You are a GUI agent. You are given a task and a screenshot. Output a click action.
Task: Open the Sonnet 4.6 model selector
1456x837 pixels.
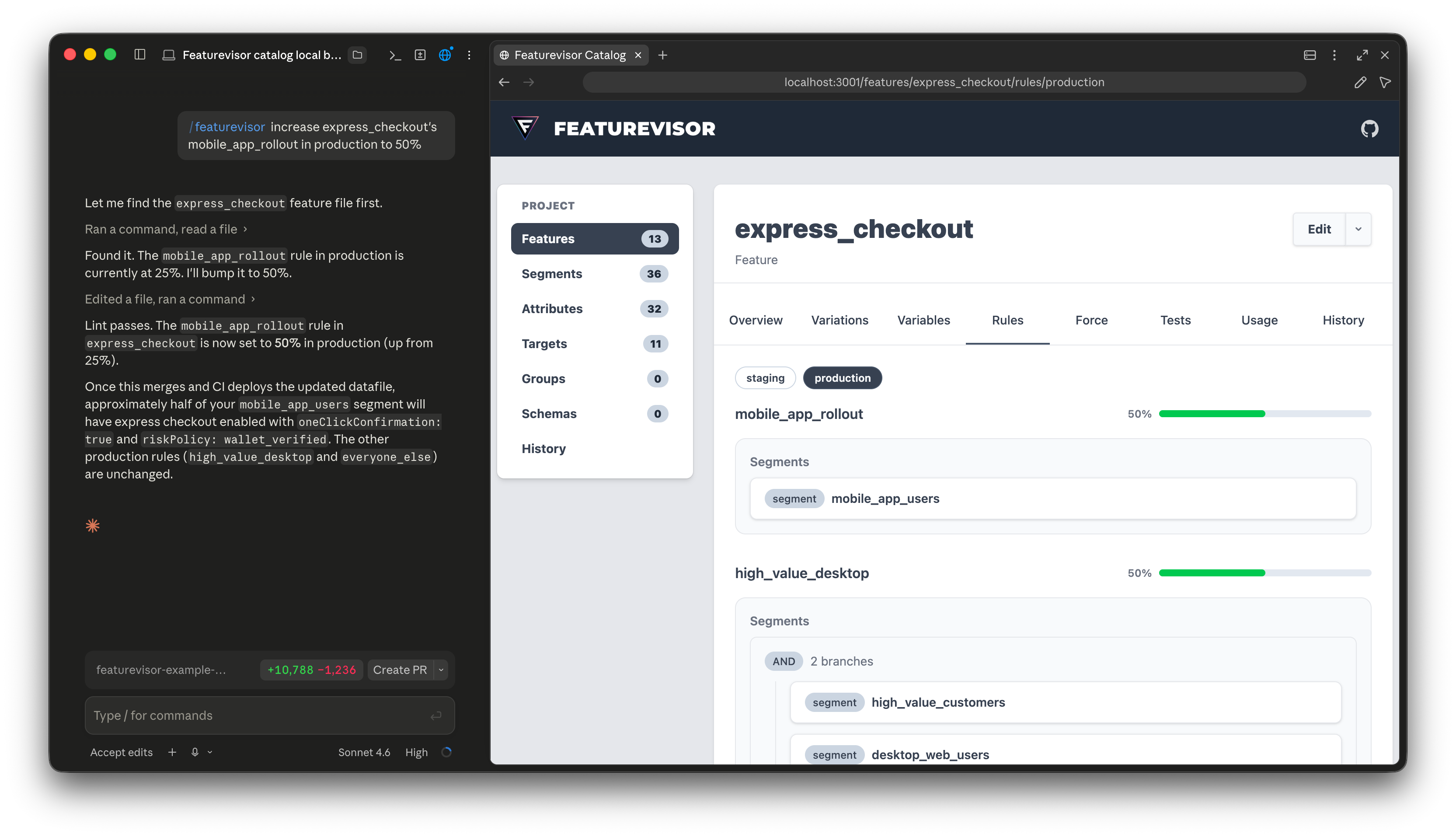click(364, 752)
